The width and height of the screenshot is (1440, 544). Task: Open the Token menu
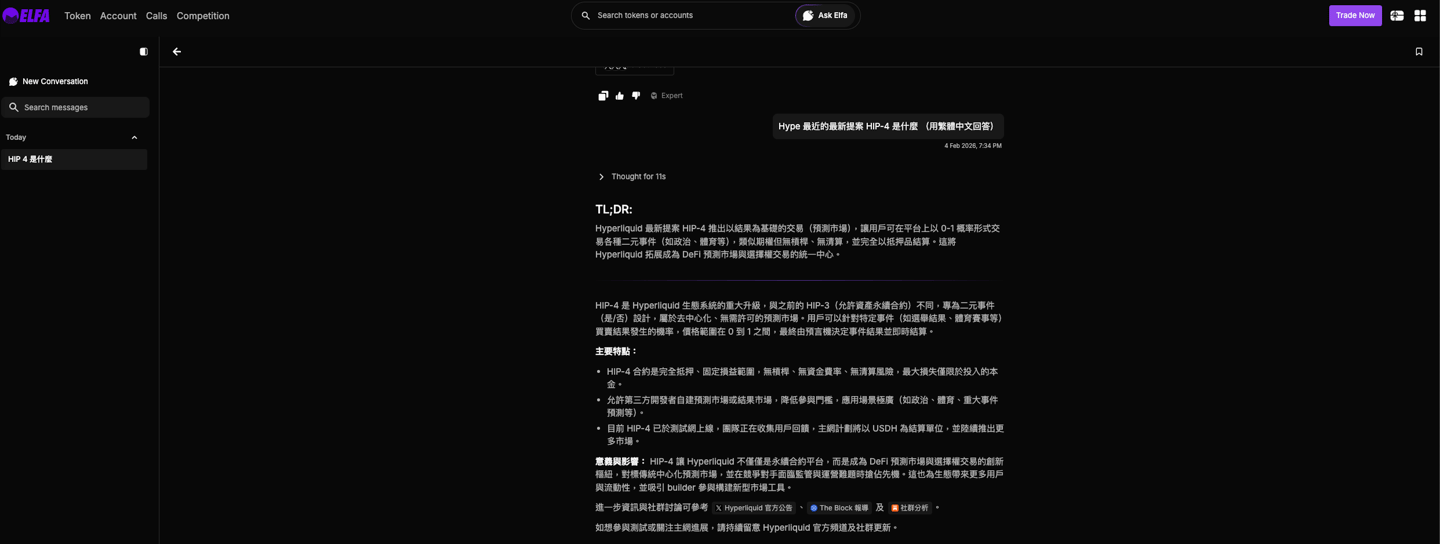coord(77,16)
